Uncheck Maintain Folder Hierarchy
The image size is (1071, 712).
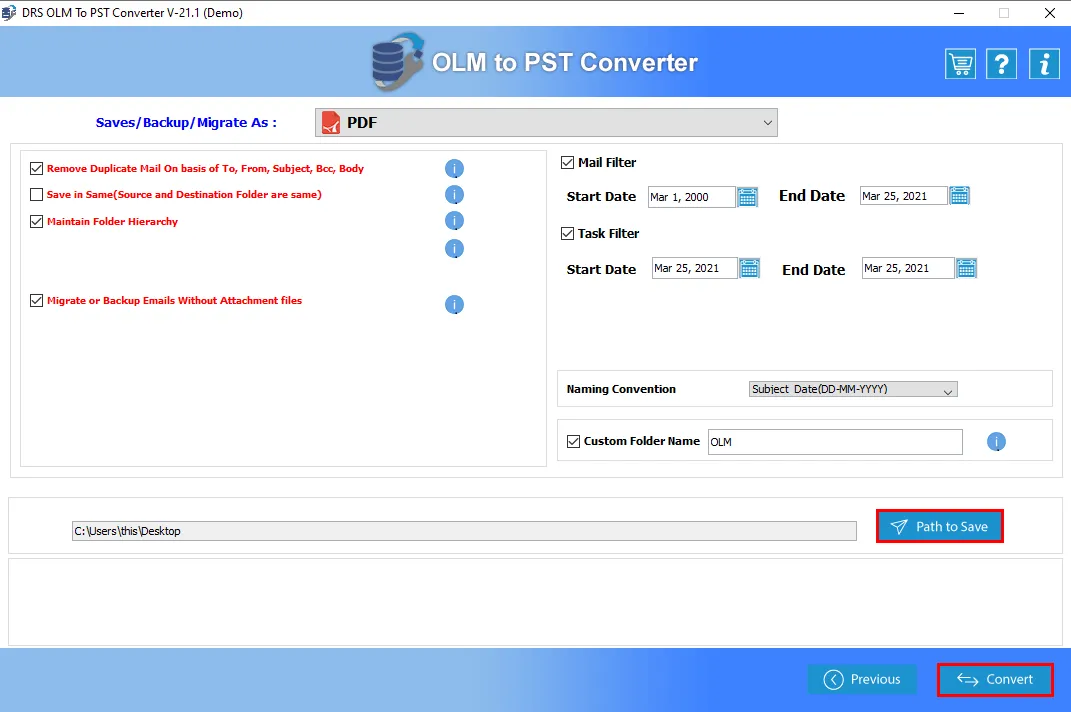pyautogui.click(x=37, y=221)
